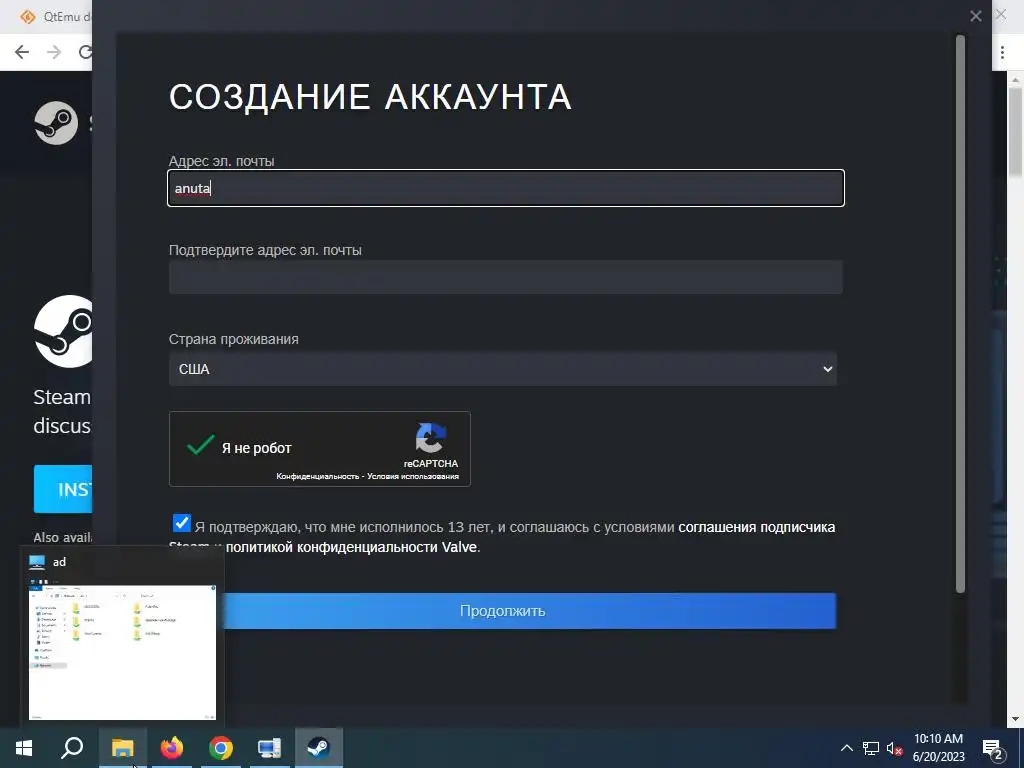Go forward in the browser
Screen dimensions: 1024x768
[54, 52]
